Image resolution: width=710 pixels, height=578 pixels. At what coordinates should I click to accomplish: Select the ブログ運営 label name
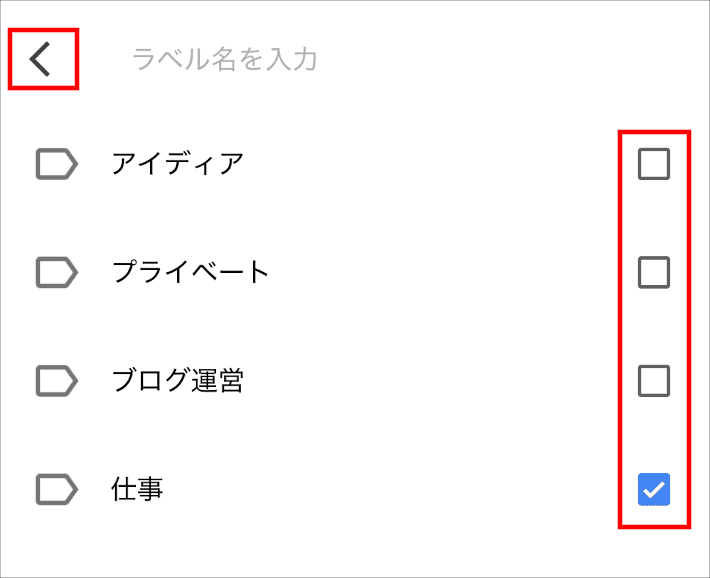[178, 381]
